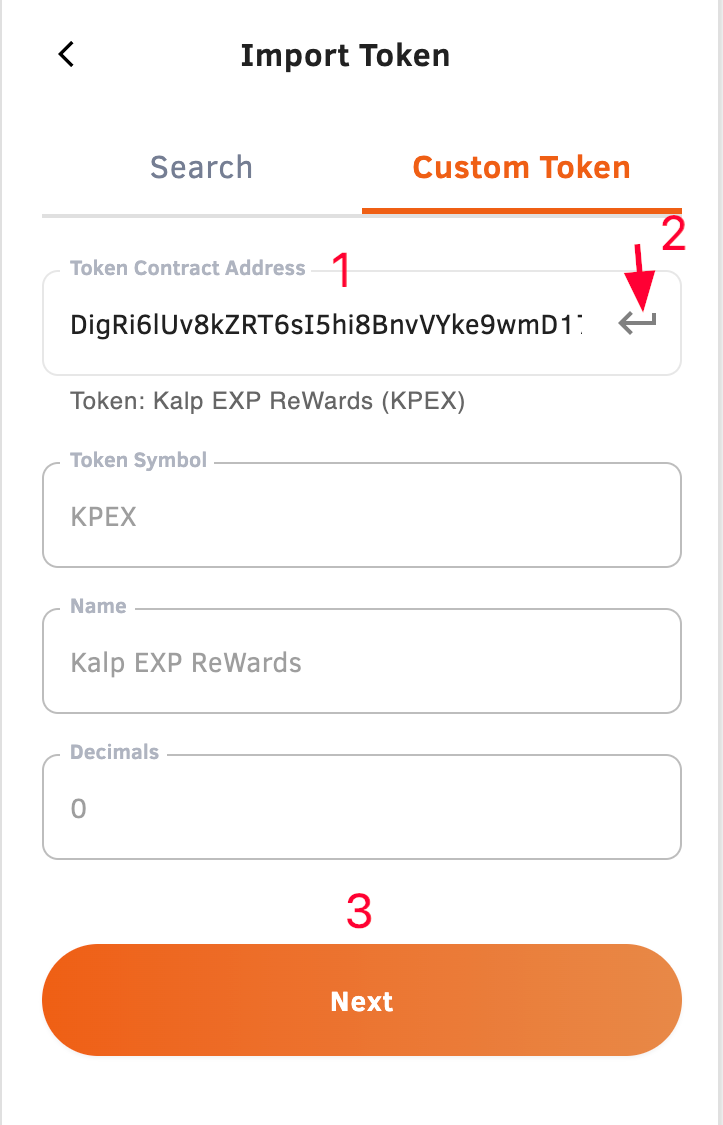Click the Token Symbol field label
723x1125 pixels.
(138, 460)
